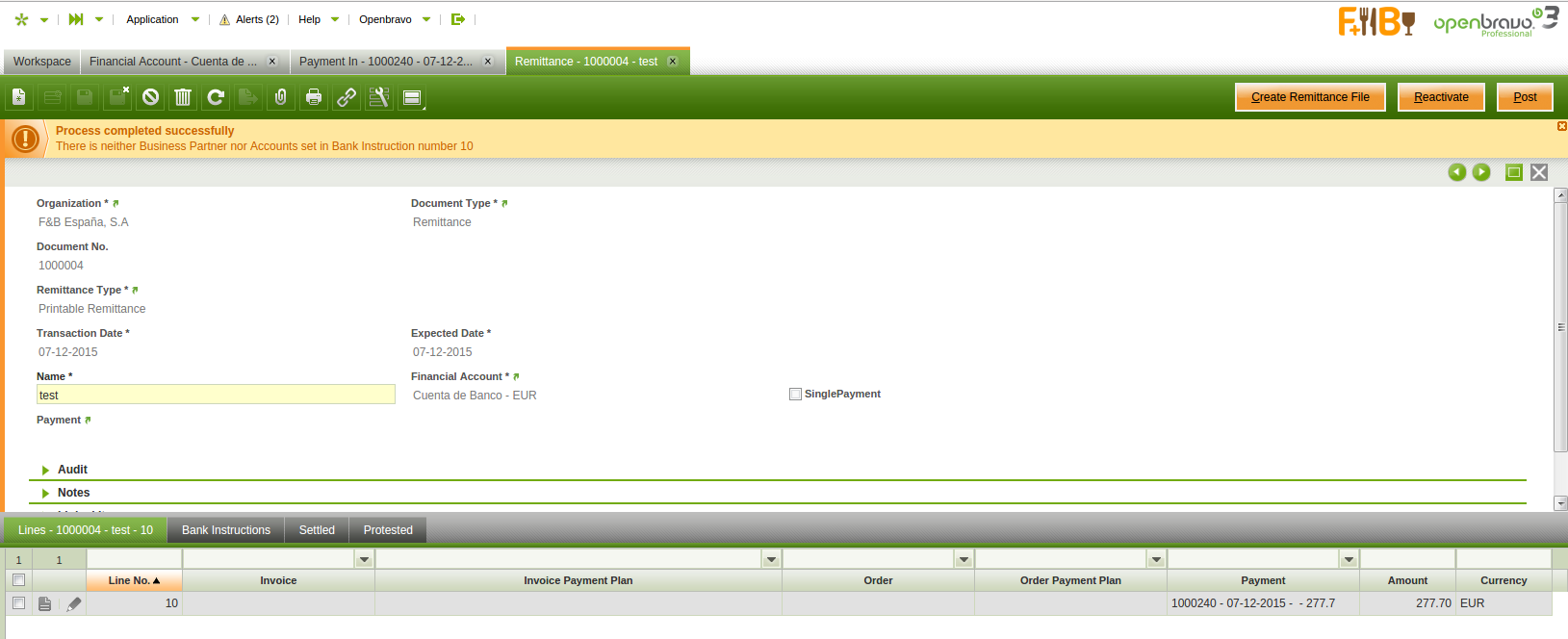Click the form's vertical scrollbar
Viewport: 1568px width, 639px height.
coord(1560,327)
